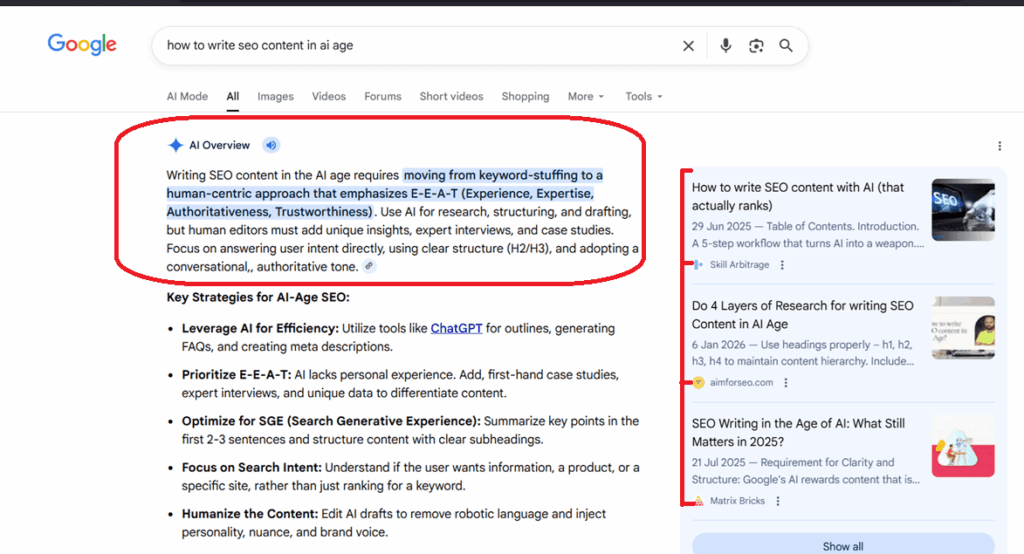Click the Google logo

(x=82, y=44)
